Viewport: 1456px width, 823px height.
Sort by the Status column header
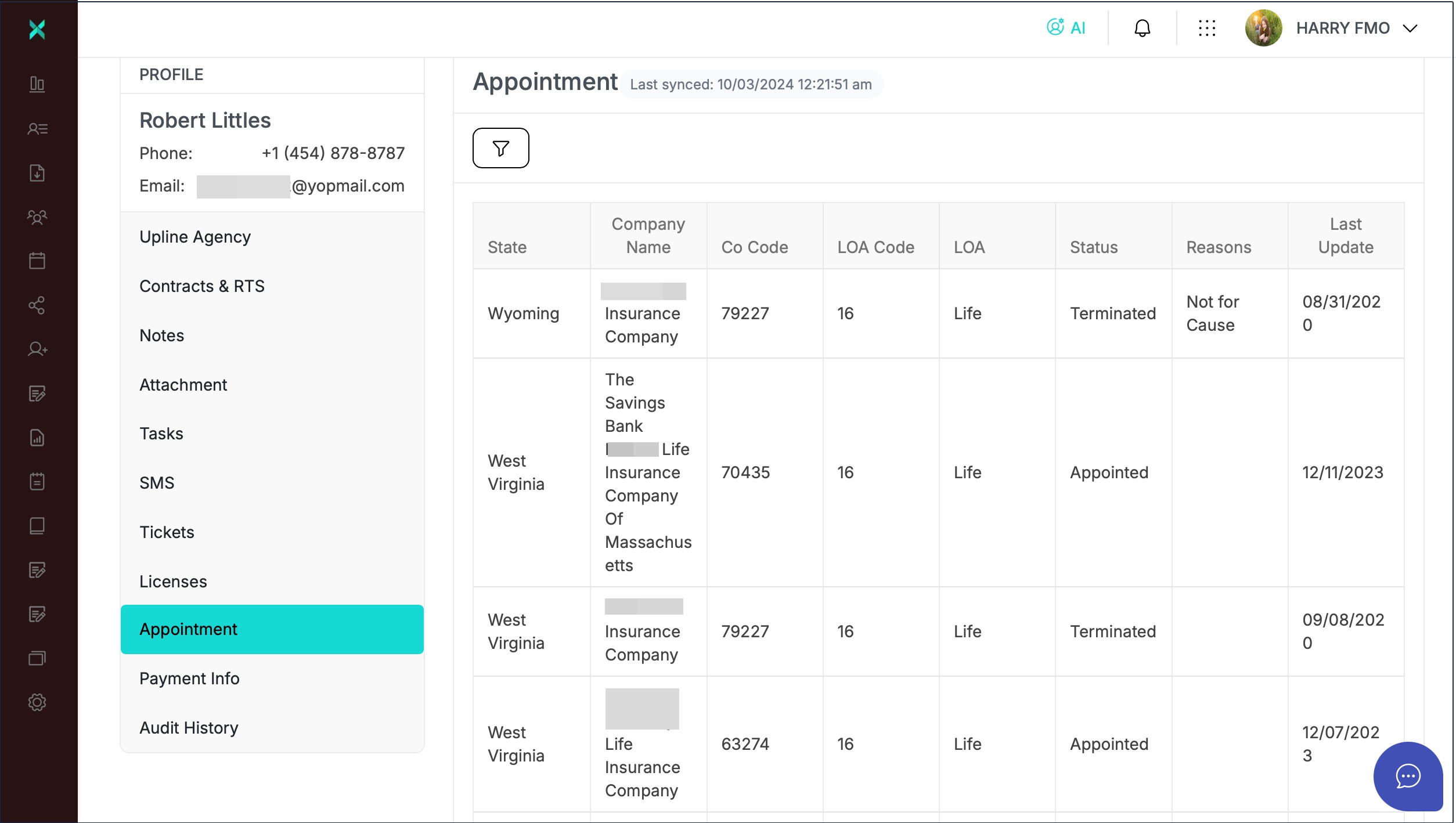(x=1094, y=247)
